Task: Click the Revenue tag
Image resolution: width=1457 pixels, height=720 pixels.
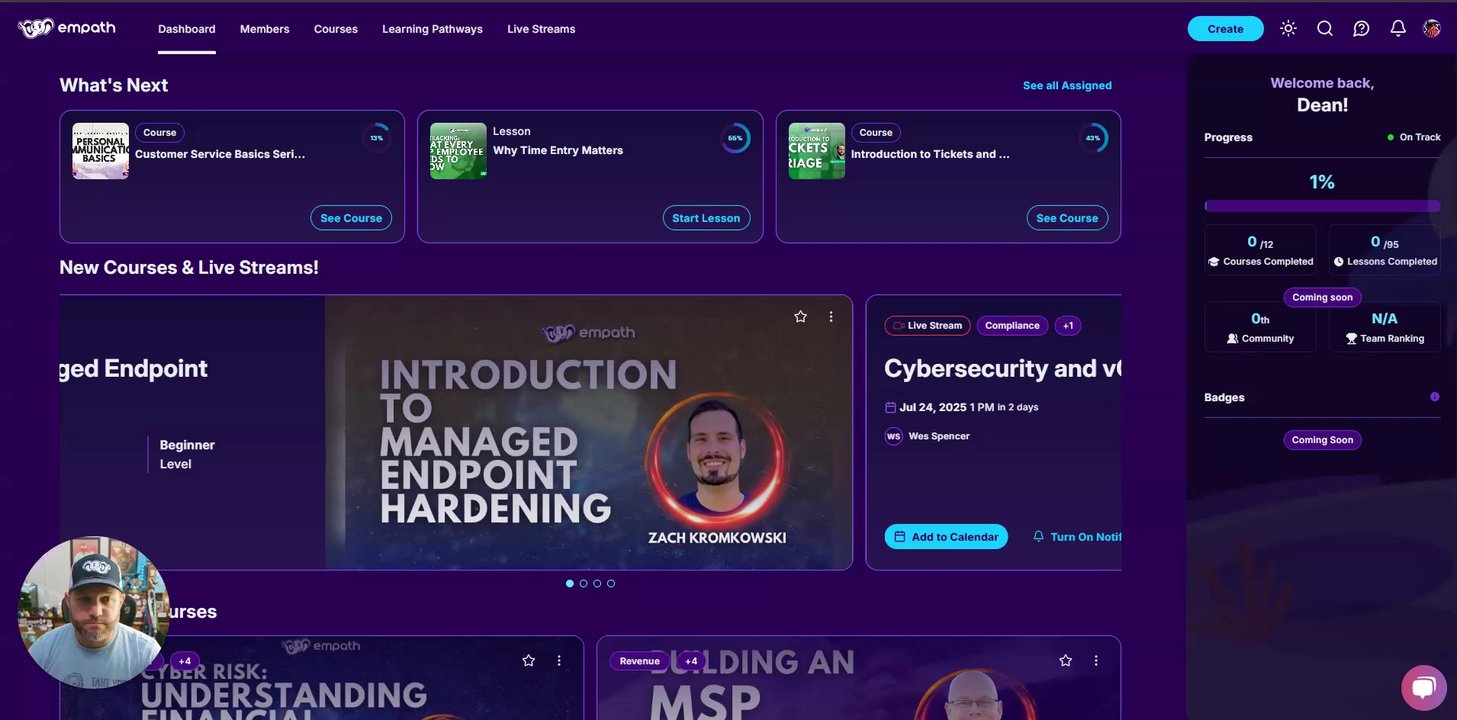Action: (640, 661)
